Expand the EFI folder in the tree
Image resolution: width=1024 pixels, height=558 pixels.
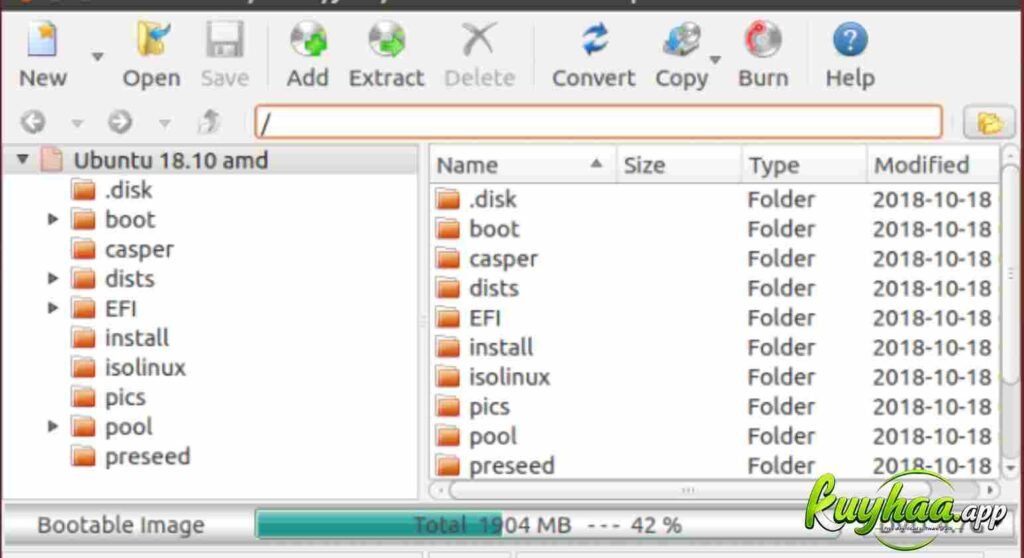coord(54,308)
